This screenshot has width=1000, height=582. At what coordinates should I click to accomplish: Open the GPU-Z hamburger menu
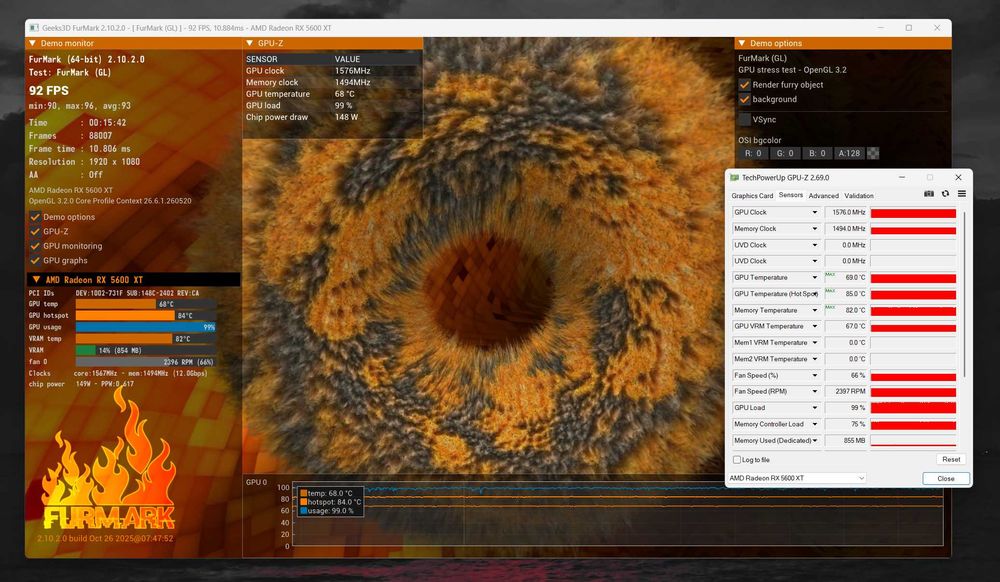[962, 194]
